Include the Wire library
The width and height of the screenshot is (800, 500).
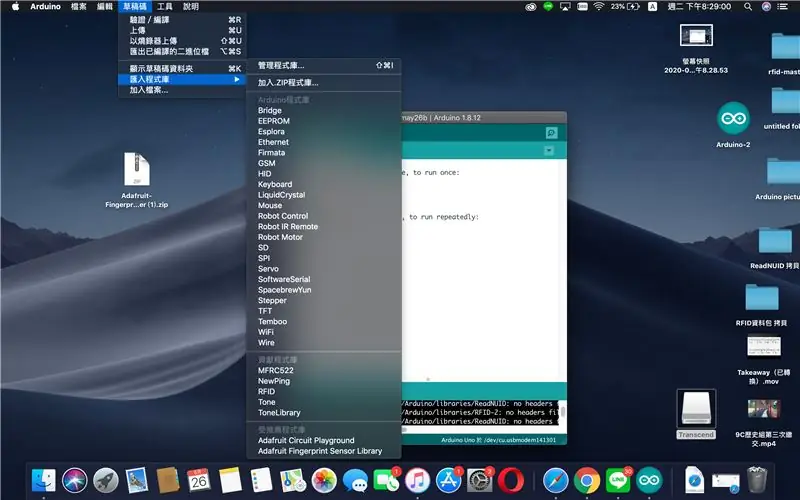point(323,343)
